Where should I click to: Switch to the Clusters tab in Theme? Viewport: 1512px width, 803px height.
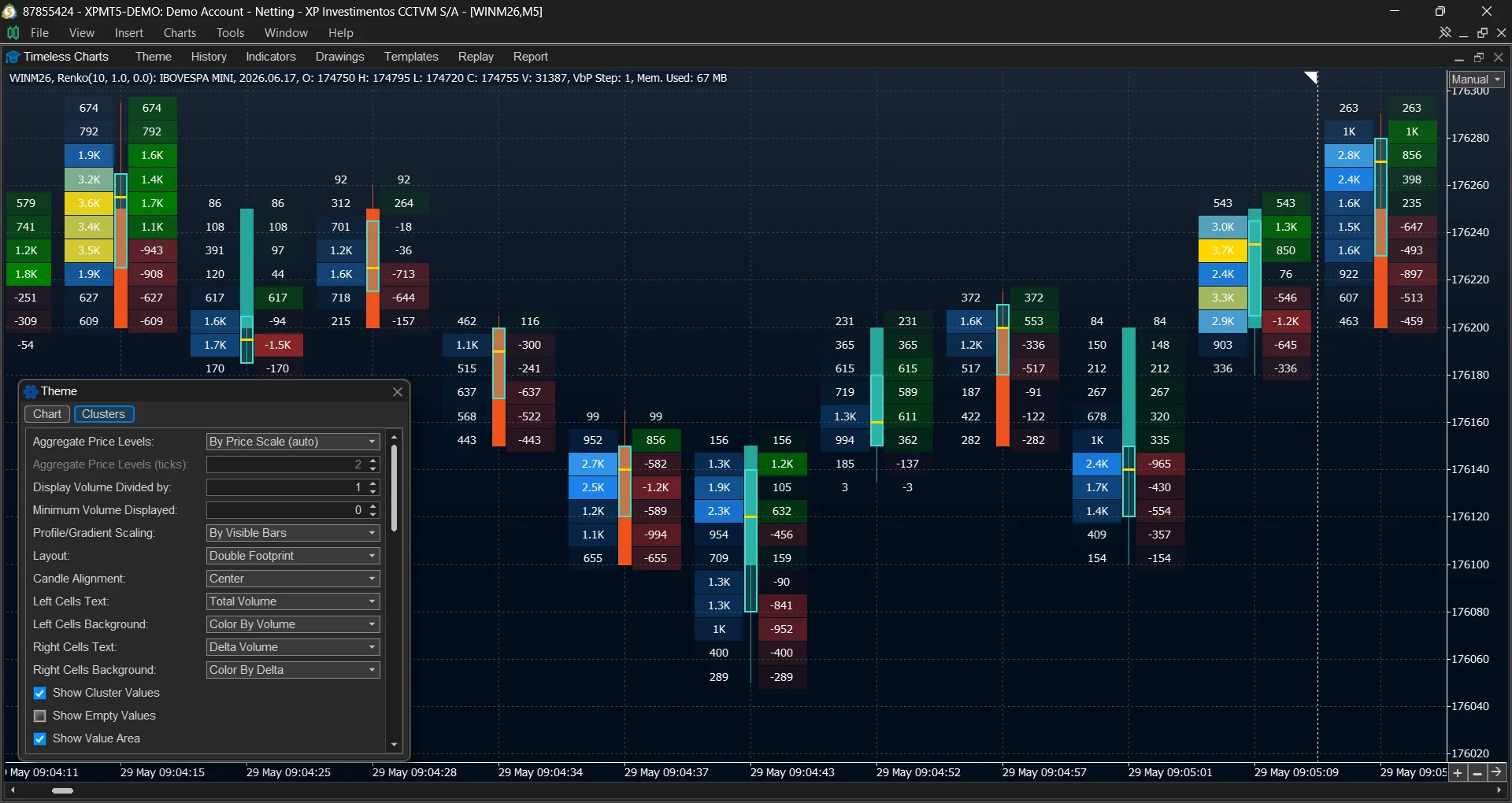[x=103, y=414]
